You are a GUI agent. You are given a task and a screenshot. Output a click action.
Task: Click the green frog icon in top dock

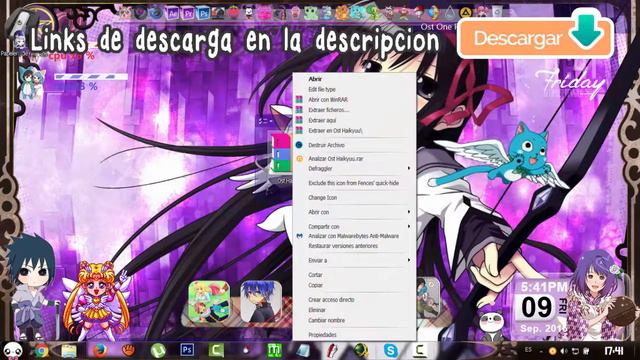pos(311,13)
